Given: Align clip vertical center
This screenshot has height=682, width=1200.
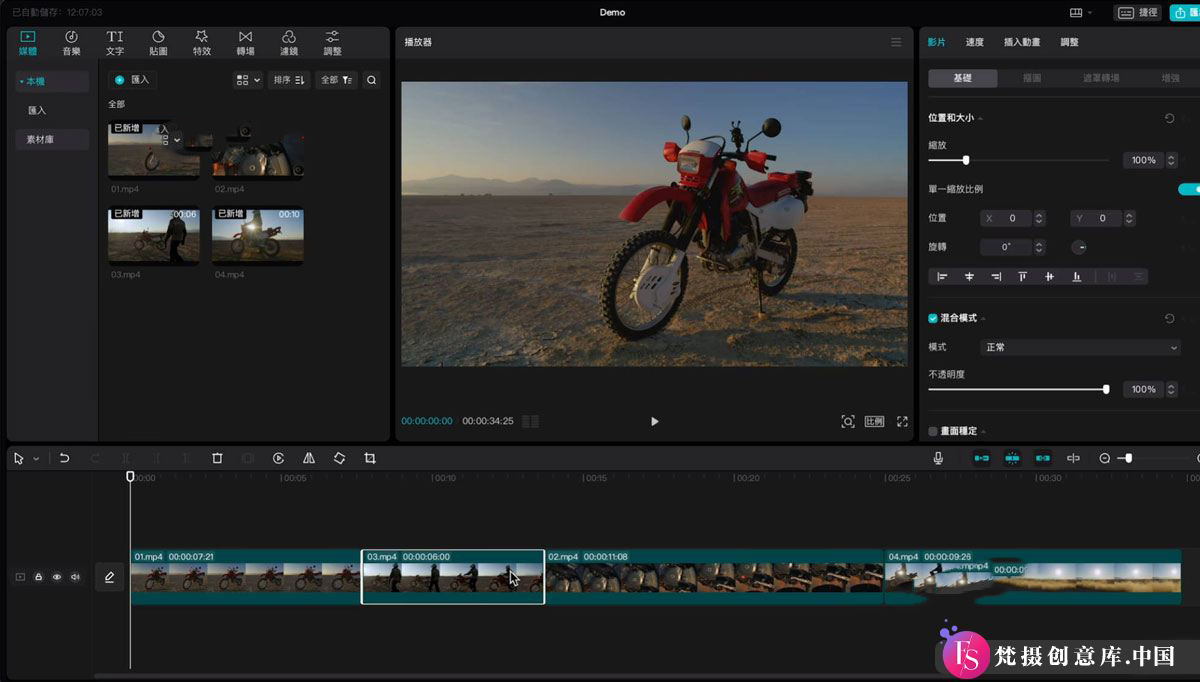Looking at the screenshot, I should 1049,276.
